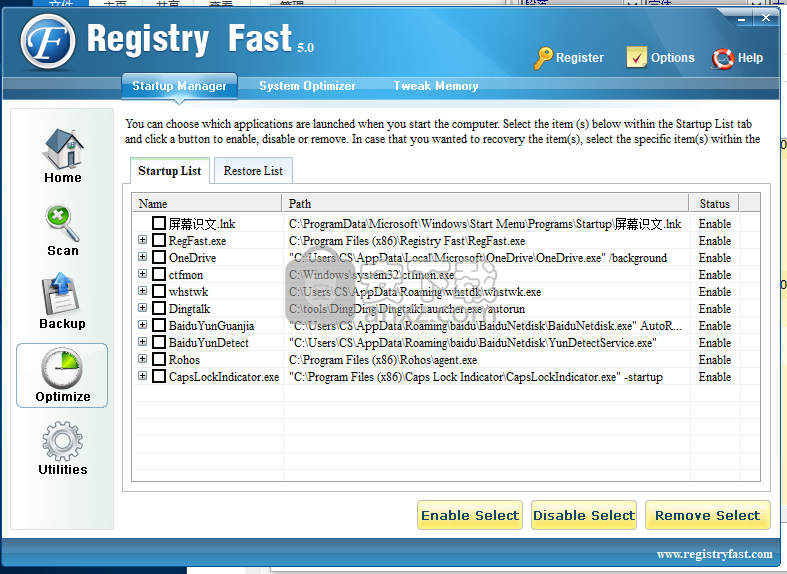Check the BaiduYunGuanjia checkbox
The height and width of the screenshot is (574, 787).
click(x=159, y=325)
